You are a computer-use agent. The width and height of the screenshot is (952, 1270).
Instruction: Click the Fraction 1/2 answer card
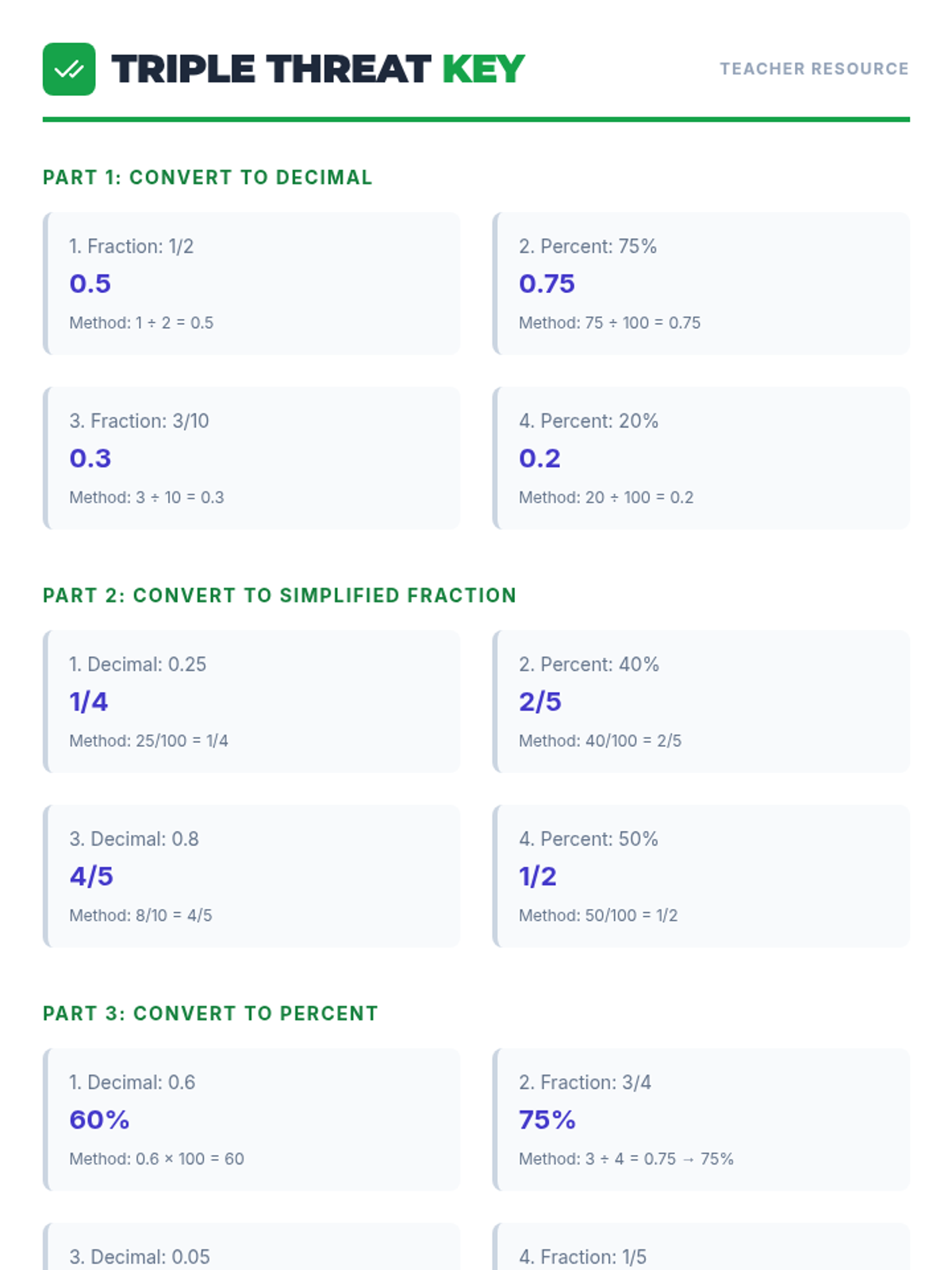[x=252, y=283]
